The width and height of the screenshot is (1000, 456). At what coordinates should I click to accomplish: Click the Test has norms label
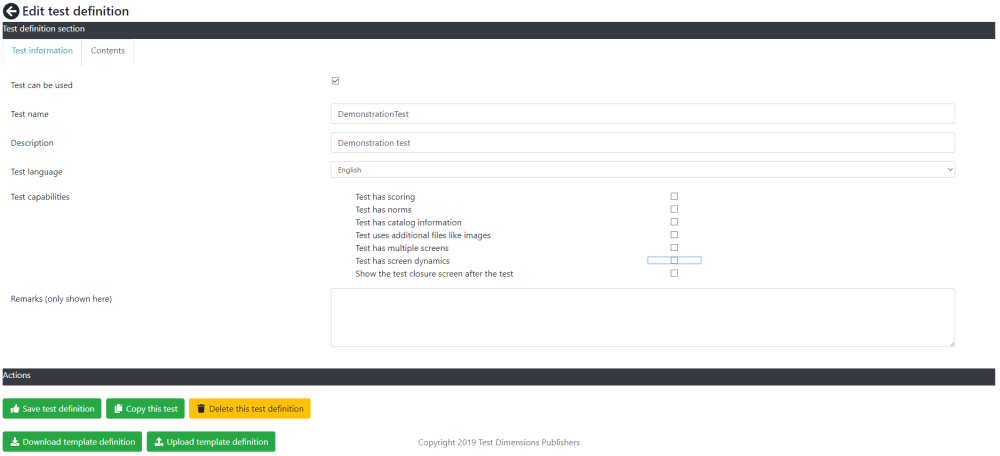pos(383,210)
